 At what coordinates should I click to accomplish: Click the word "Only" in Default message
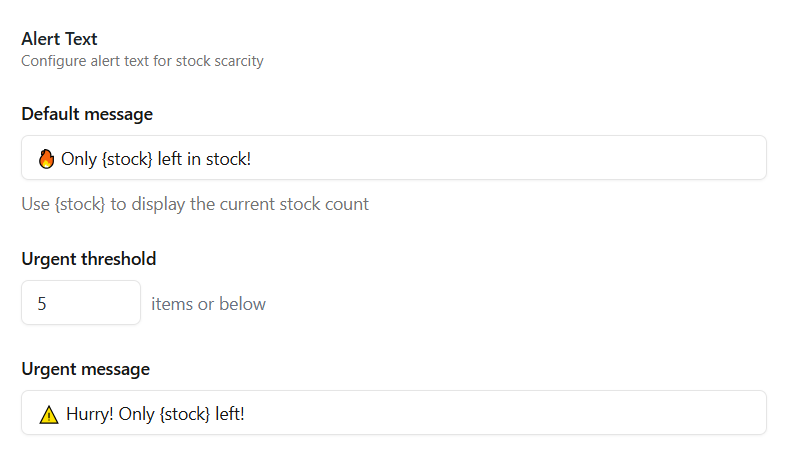80,158
